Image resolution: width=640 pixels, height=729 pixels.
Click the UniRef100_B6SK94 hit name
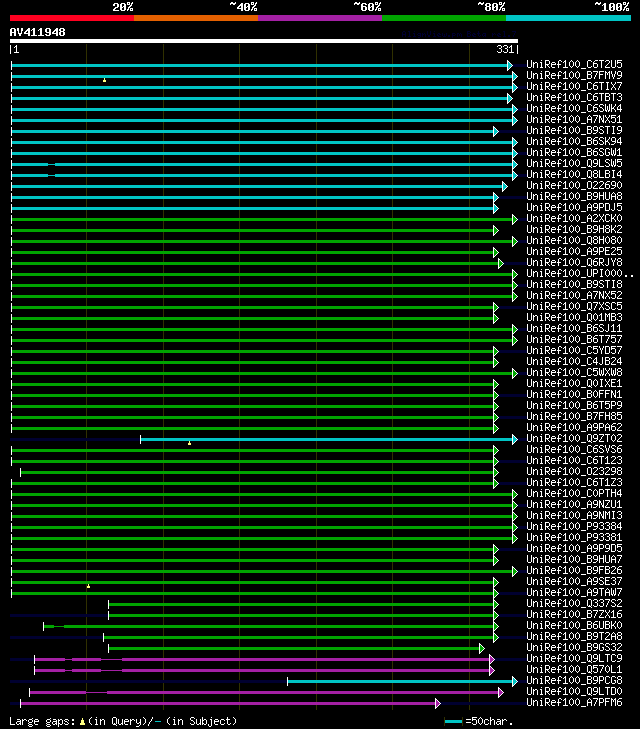coord(574,141)
